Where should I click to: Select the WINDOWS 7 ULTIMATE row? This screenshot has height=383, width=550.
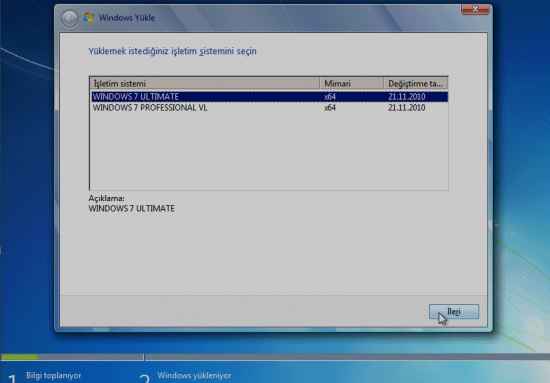pos(269,96)
